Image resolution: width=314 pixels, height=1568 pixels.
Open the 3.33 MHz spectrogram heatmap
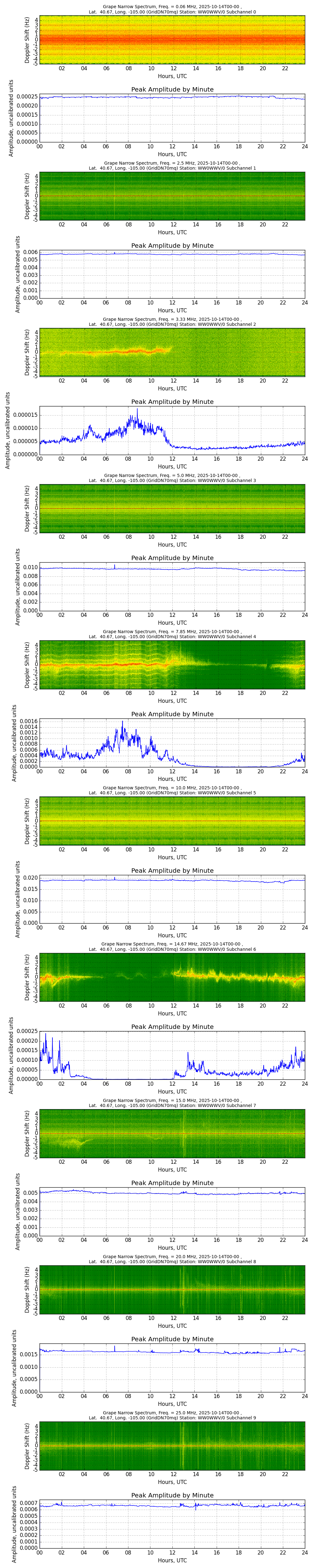[172, 352]
